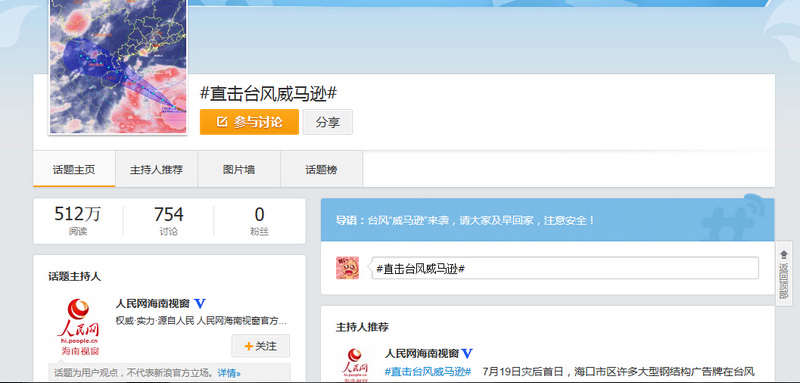Click the user avatar beside post box

(347, 268)
